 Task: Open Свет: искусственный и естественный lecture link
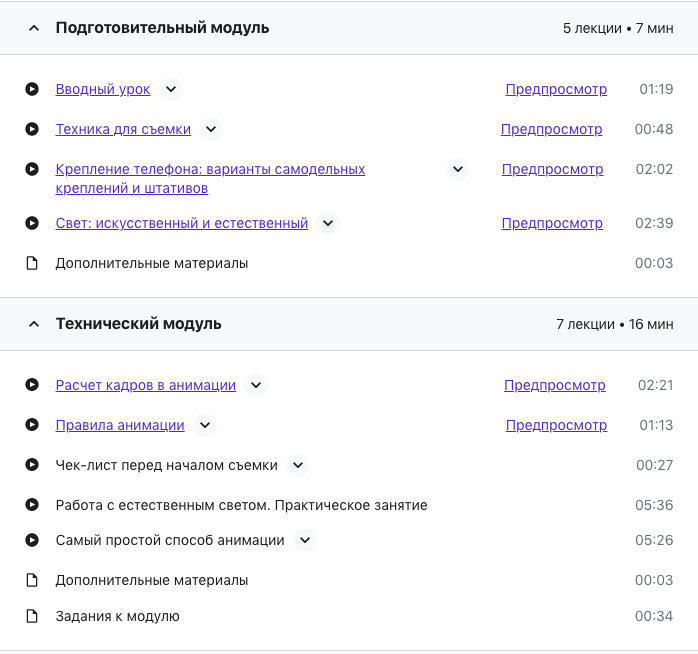coord(181,223)
